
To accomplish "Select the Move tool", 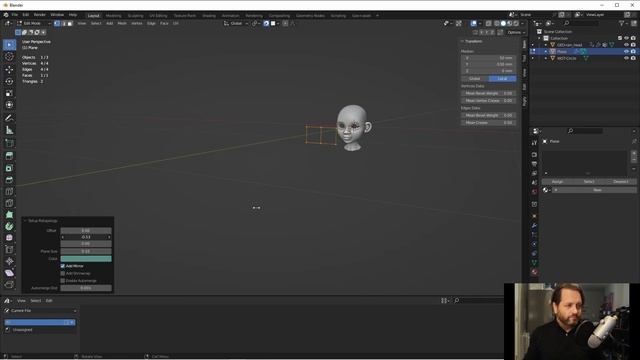I will [x=9, y=69].
